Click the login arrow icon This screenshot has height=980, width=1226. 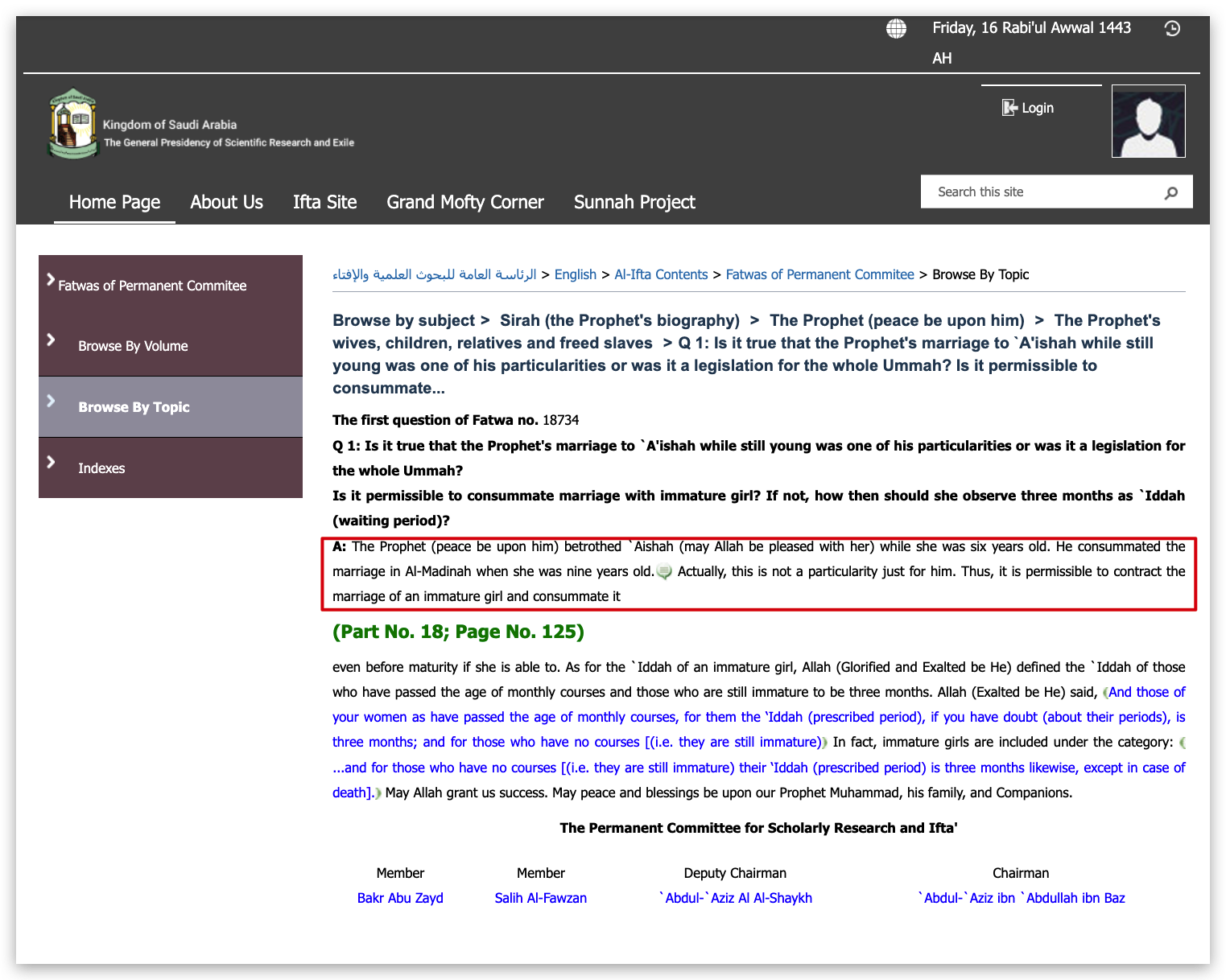coord(1009,108)
